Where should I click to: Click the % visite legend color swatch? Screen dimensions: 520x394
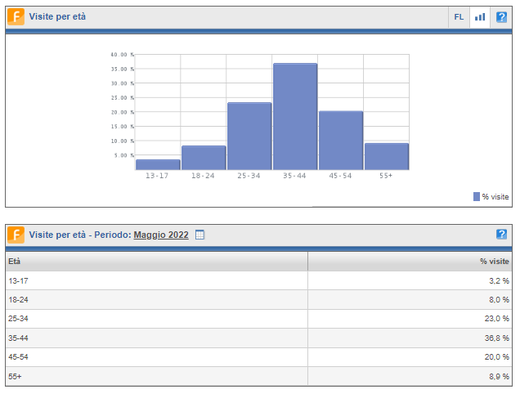[x=476, y=197]
